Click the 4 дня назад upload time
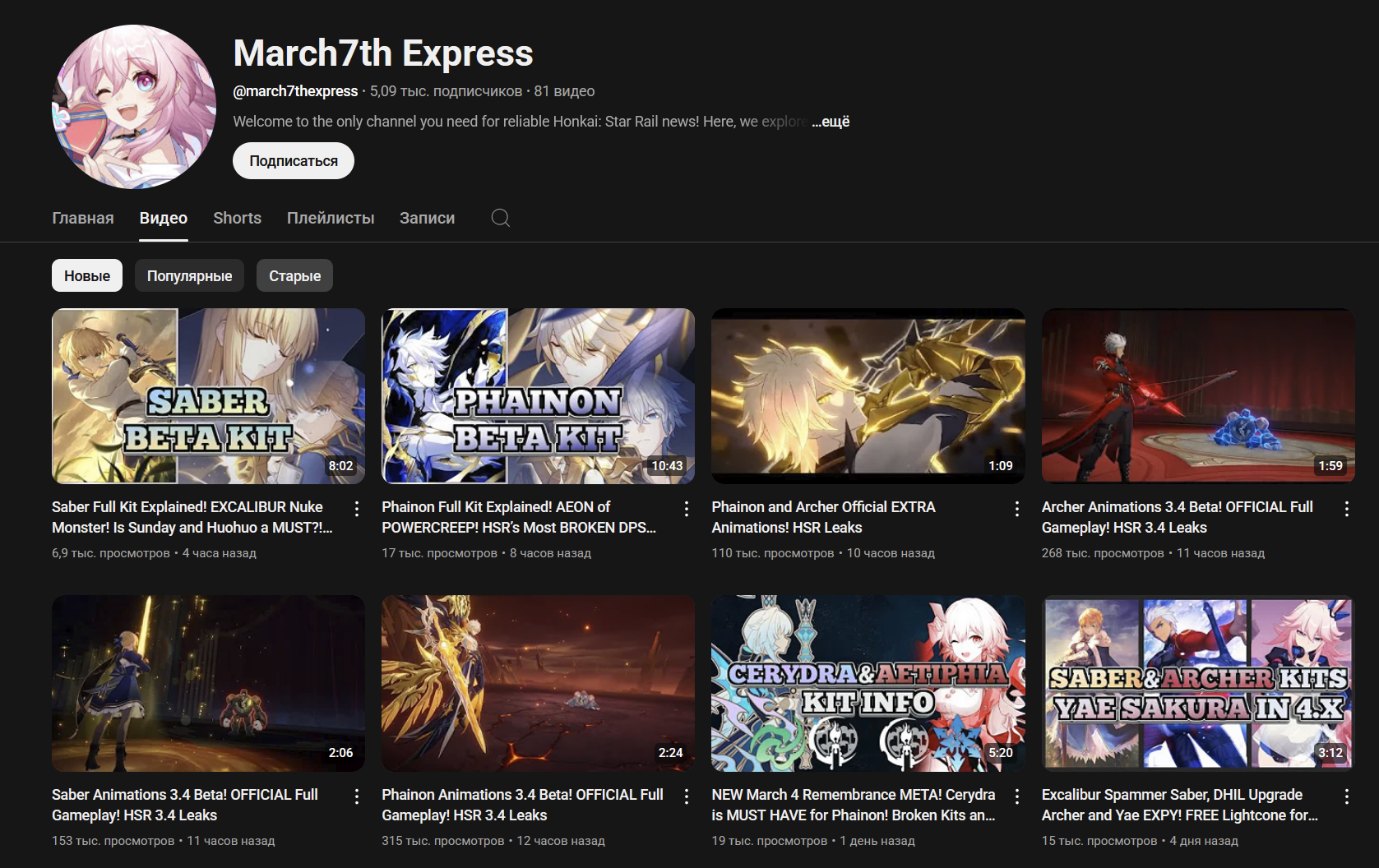 coord(1204,841)
